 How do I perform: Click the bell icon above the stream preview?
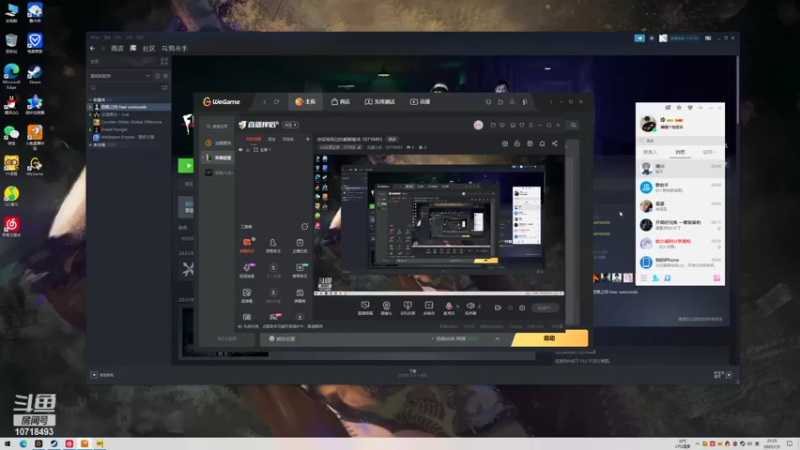point(542,144)
